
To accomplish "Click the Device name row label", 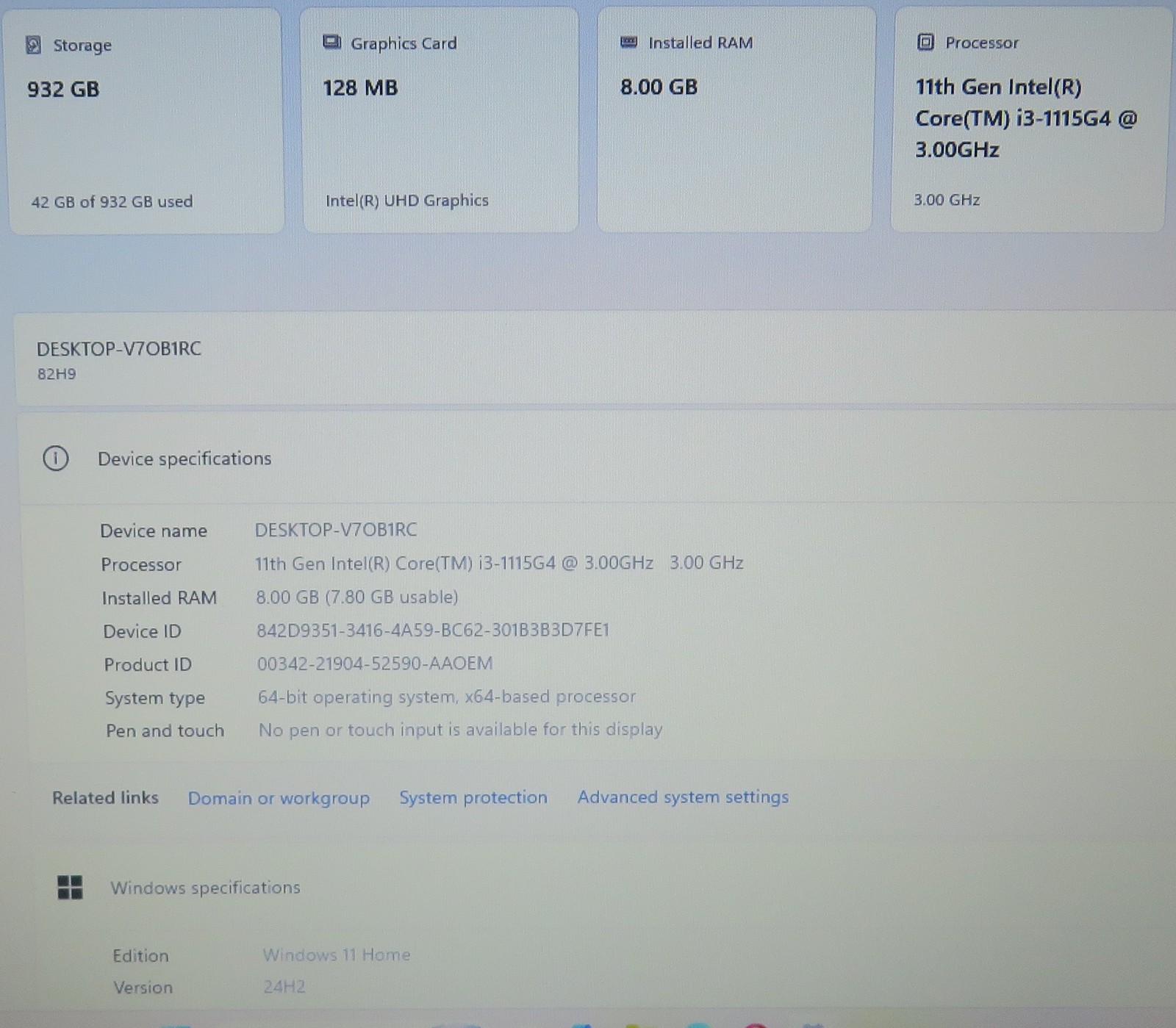I will click(154, 531).
